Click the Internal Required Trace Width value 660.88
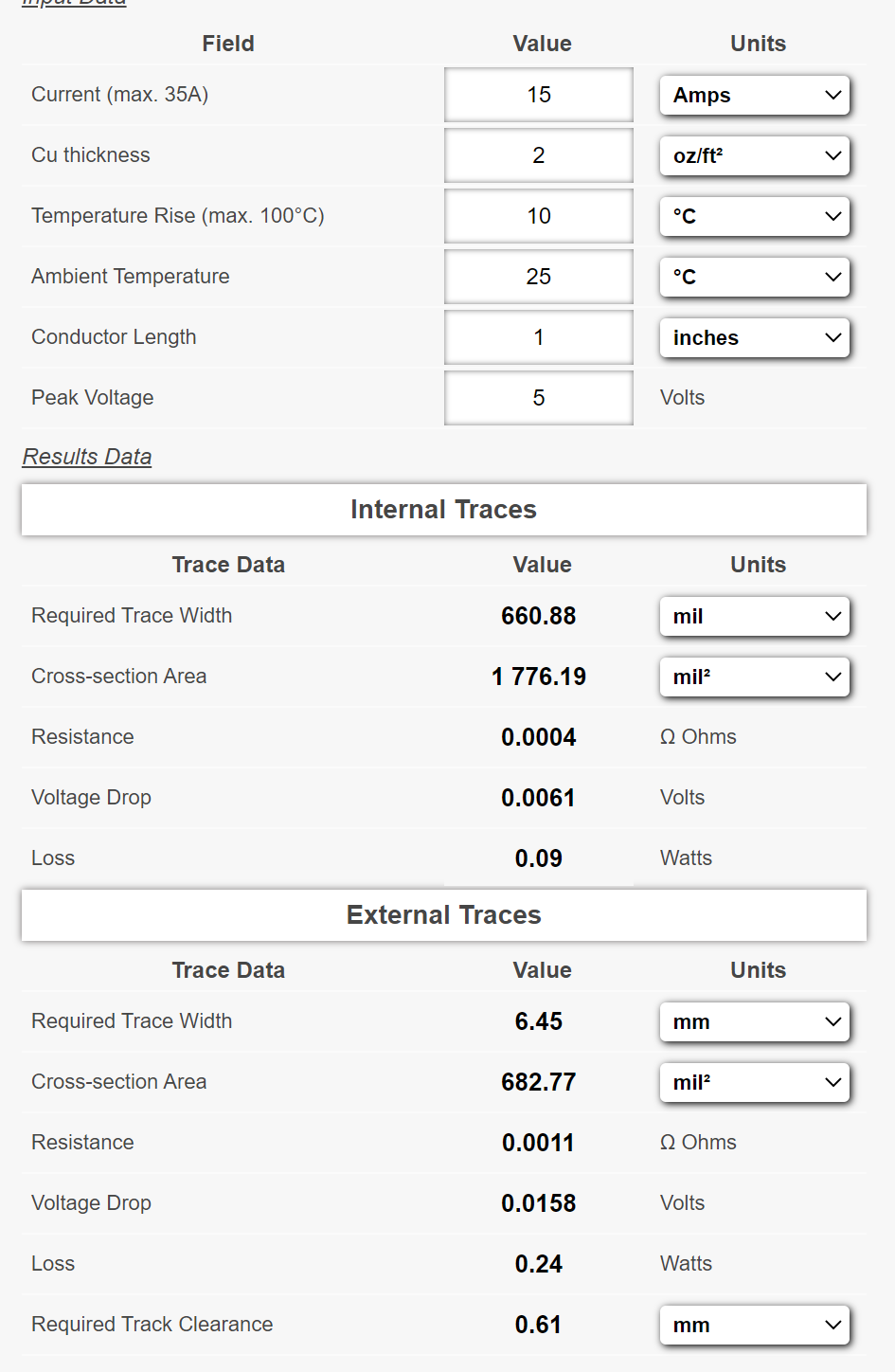Screen dimensions: 895x1372 coord(538,616)
